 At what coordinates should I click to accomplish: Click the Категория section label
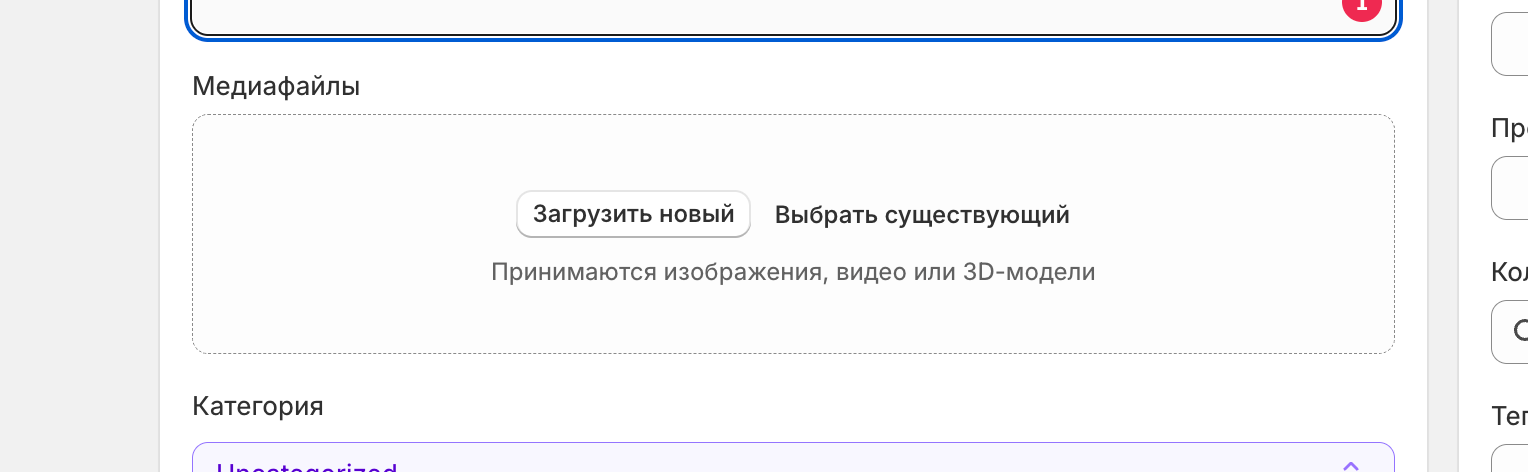coord(258,406)
